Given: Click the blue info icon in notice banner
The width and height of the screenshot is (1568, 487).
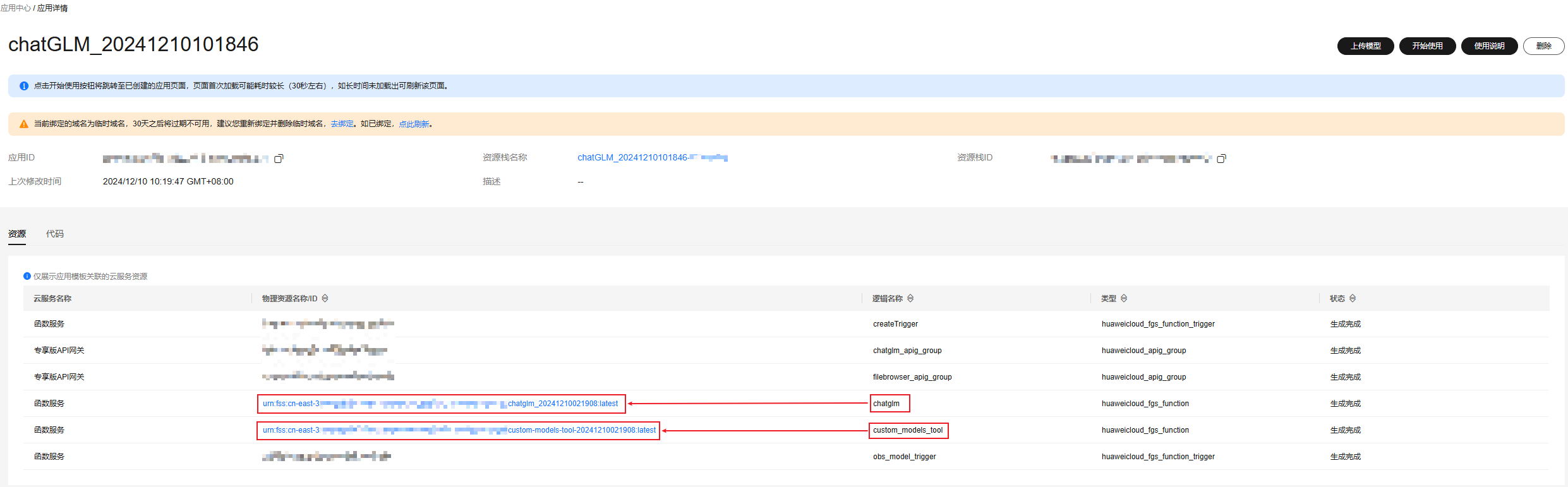Looking at the screenshot, I should (24, 86).
